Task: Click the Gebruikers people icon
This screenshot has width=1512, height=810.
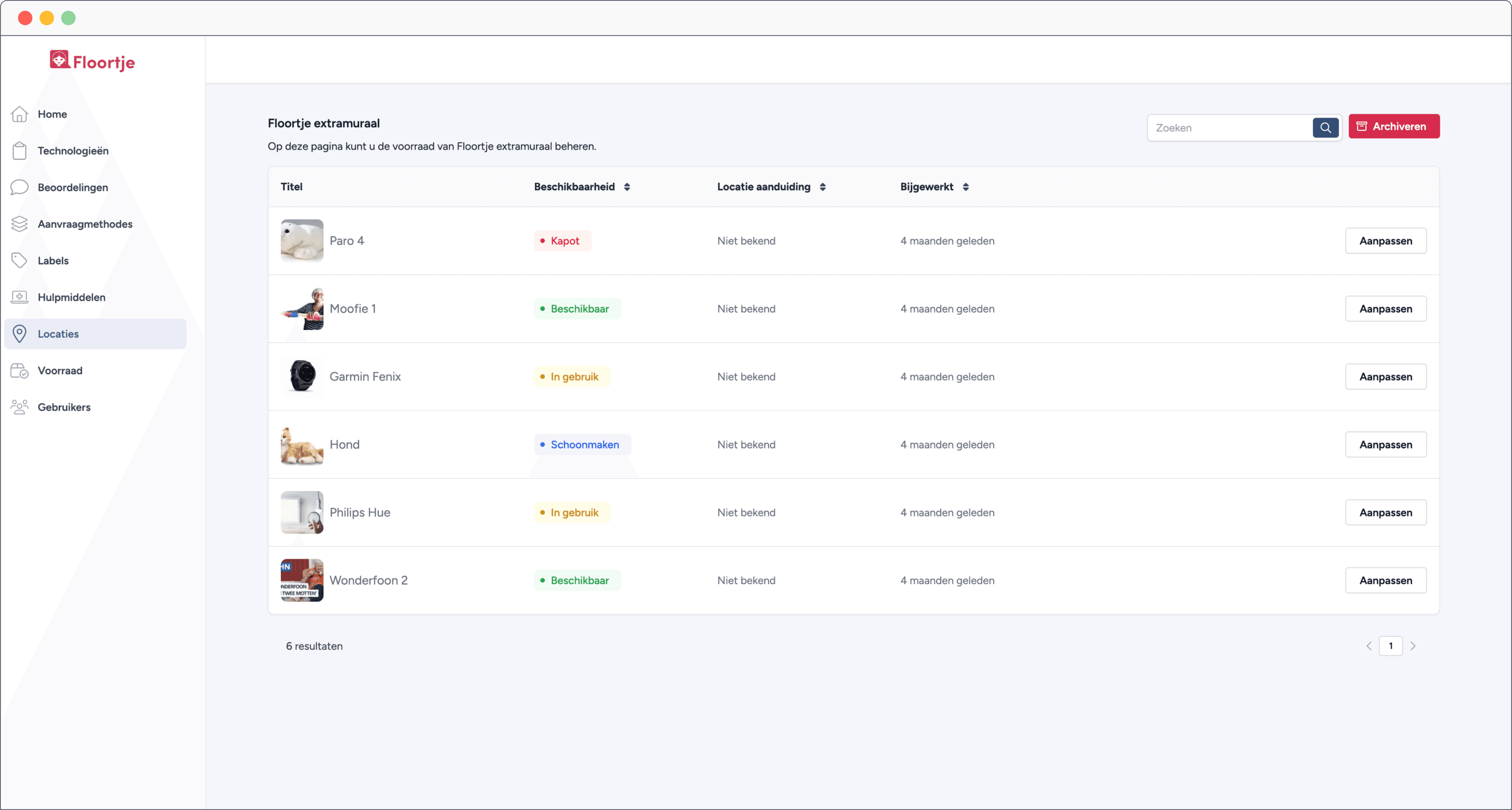Action: click(x=19, y=407)
